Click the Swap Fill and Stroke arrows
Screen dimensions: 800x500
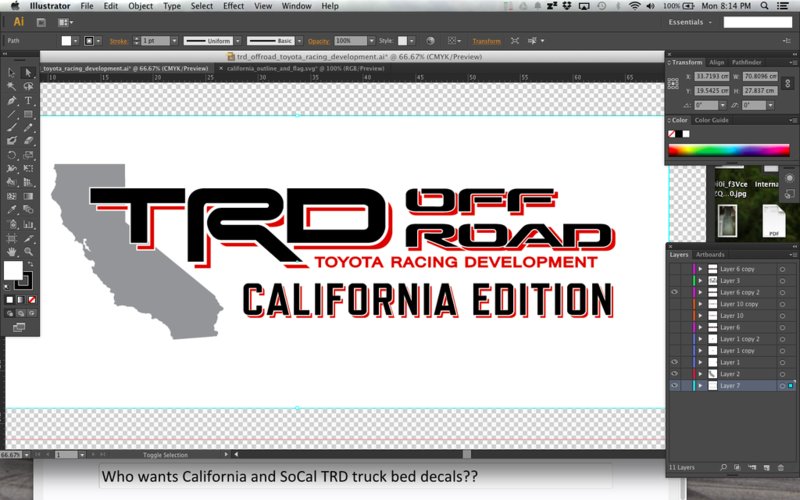(30, 264)
